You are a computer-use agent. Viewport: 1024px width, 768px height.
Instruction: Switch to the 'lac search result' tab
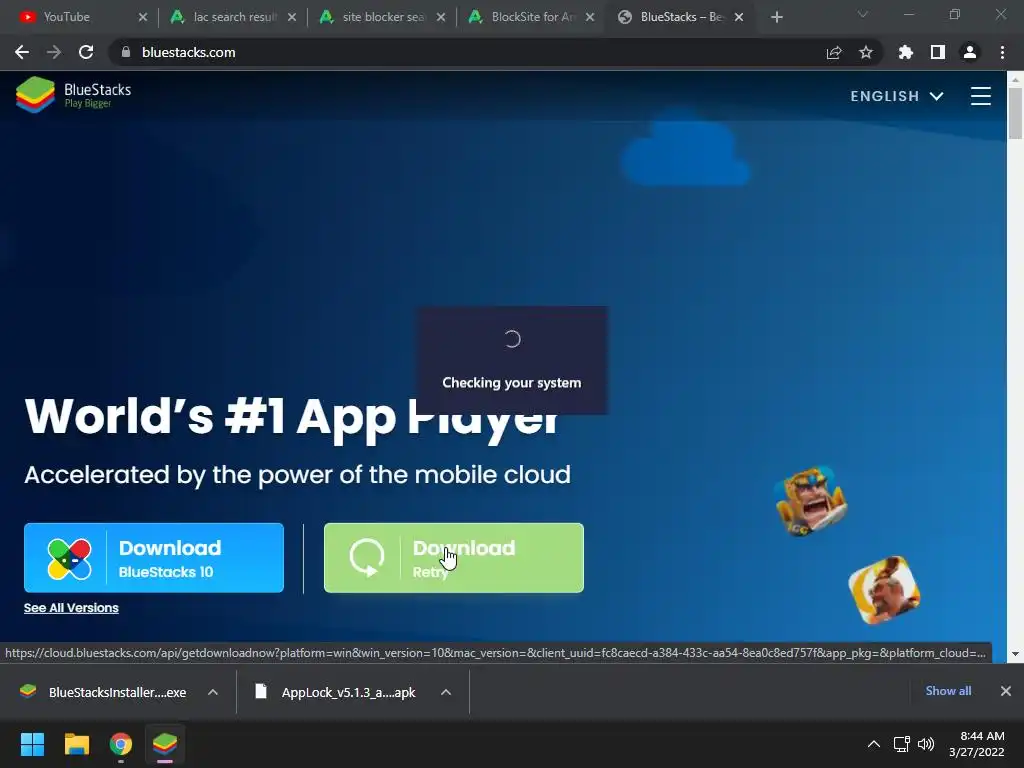pos(232,17)
